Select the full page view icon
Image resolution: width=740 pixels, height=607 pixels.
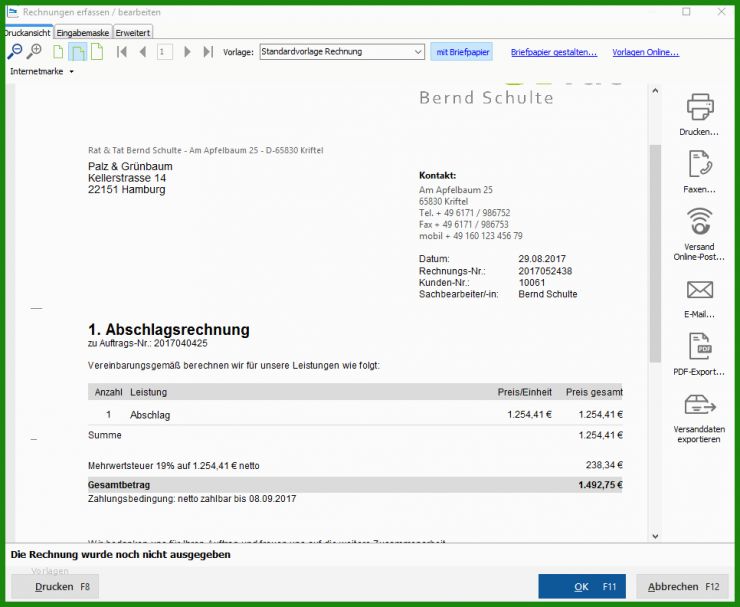[97, 51]
